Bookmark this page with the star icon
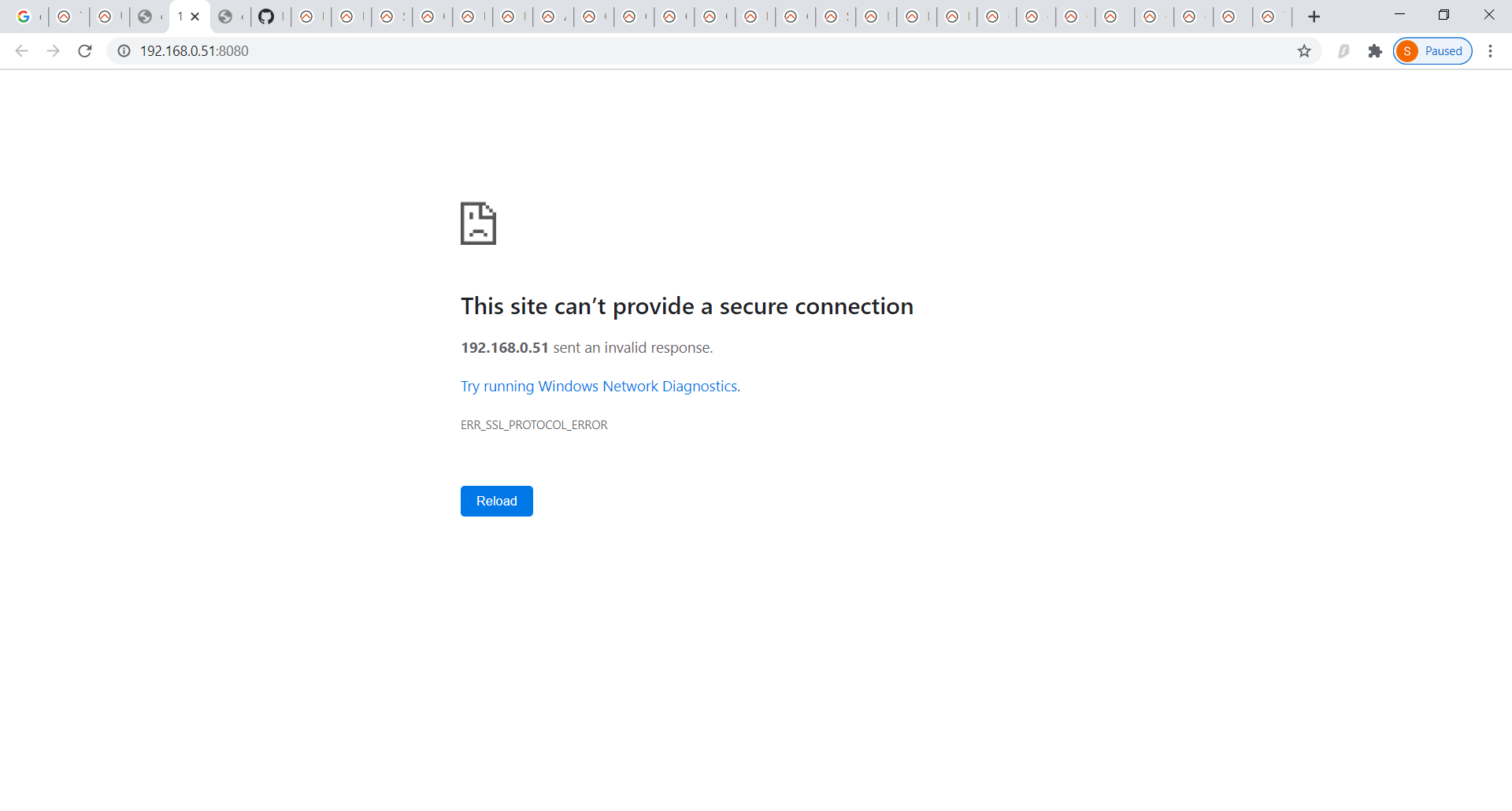Screen dimensions: 1512x811 (1304, 51)
